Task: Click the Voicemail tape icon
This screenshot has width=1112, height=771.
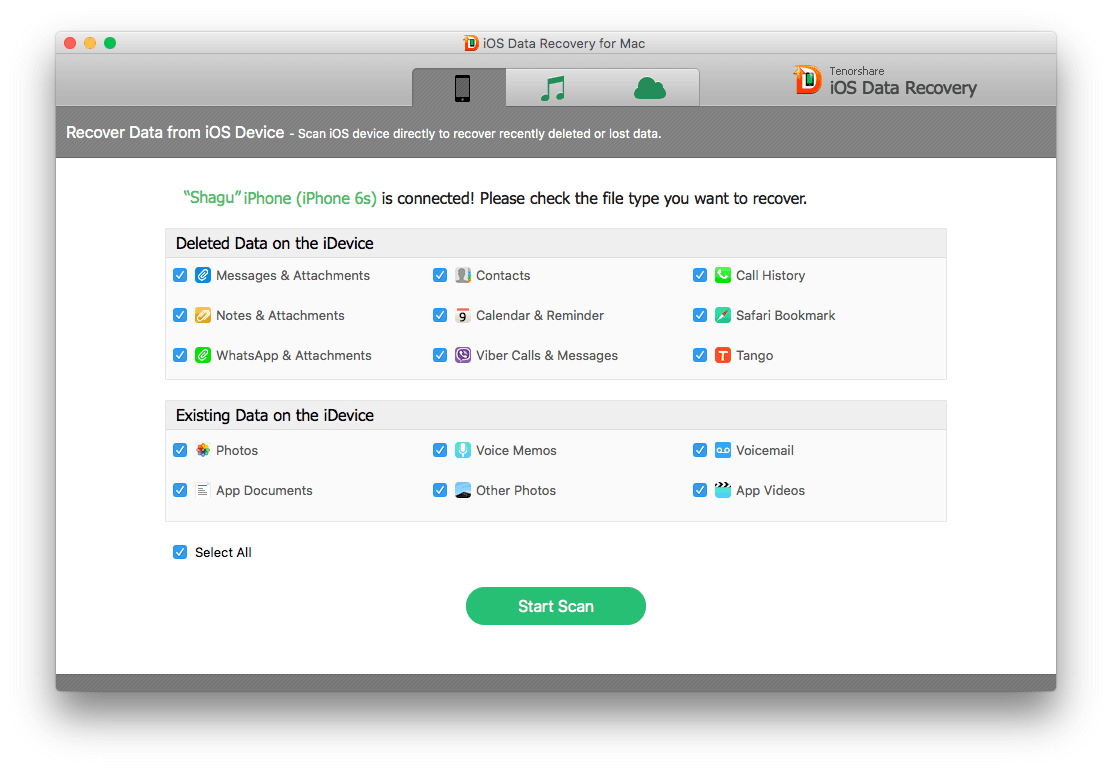Action: [723, 450]
